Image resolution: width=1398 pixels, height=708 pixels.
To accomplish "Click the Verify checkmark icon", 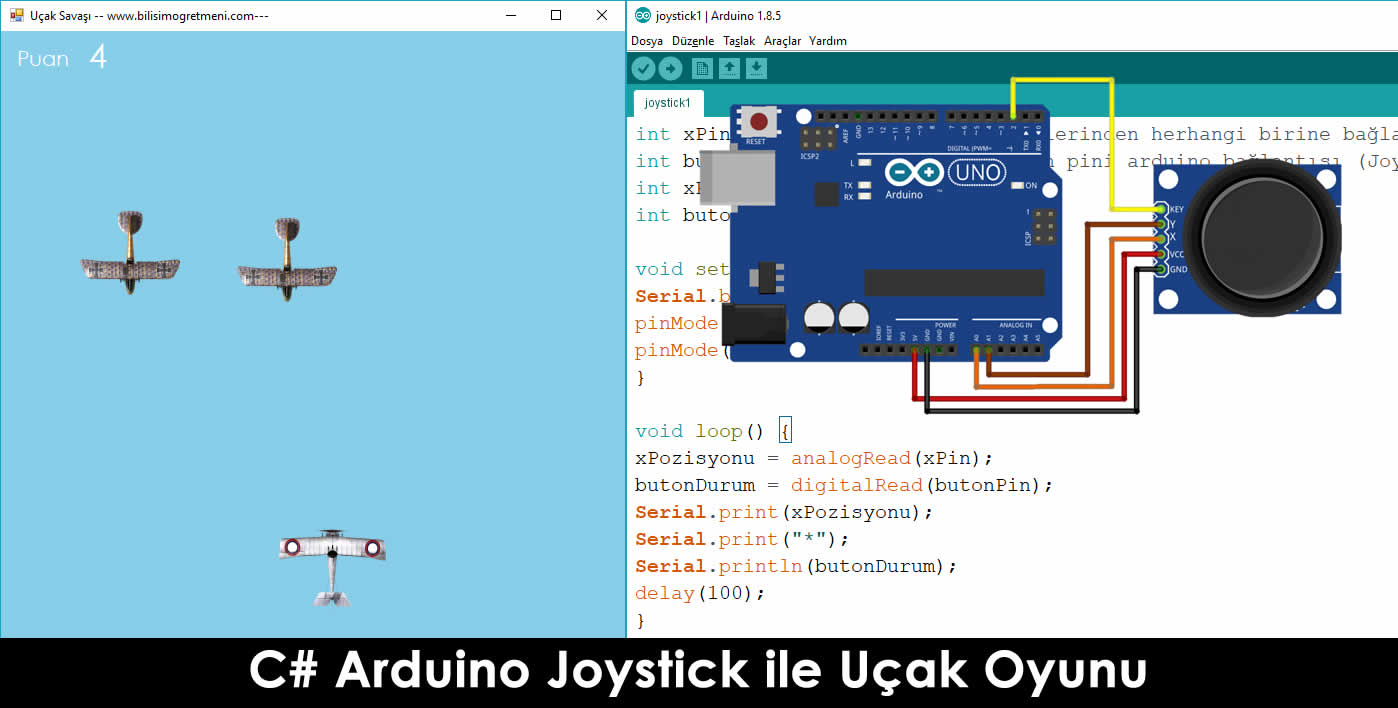I will [x=643, y=68].
